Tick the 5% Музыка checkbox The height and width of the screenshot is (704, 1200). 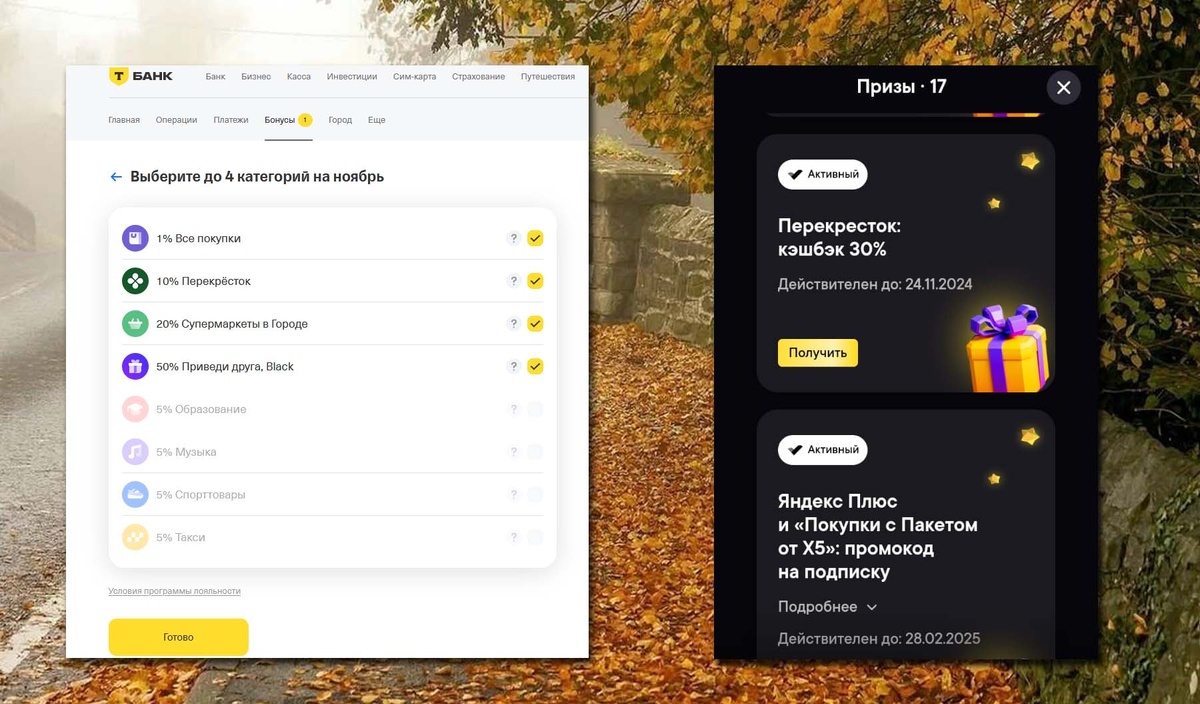click(x=535, y=452)
